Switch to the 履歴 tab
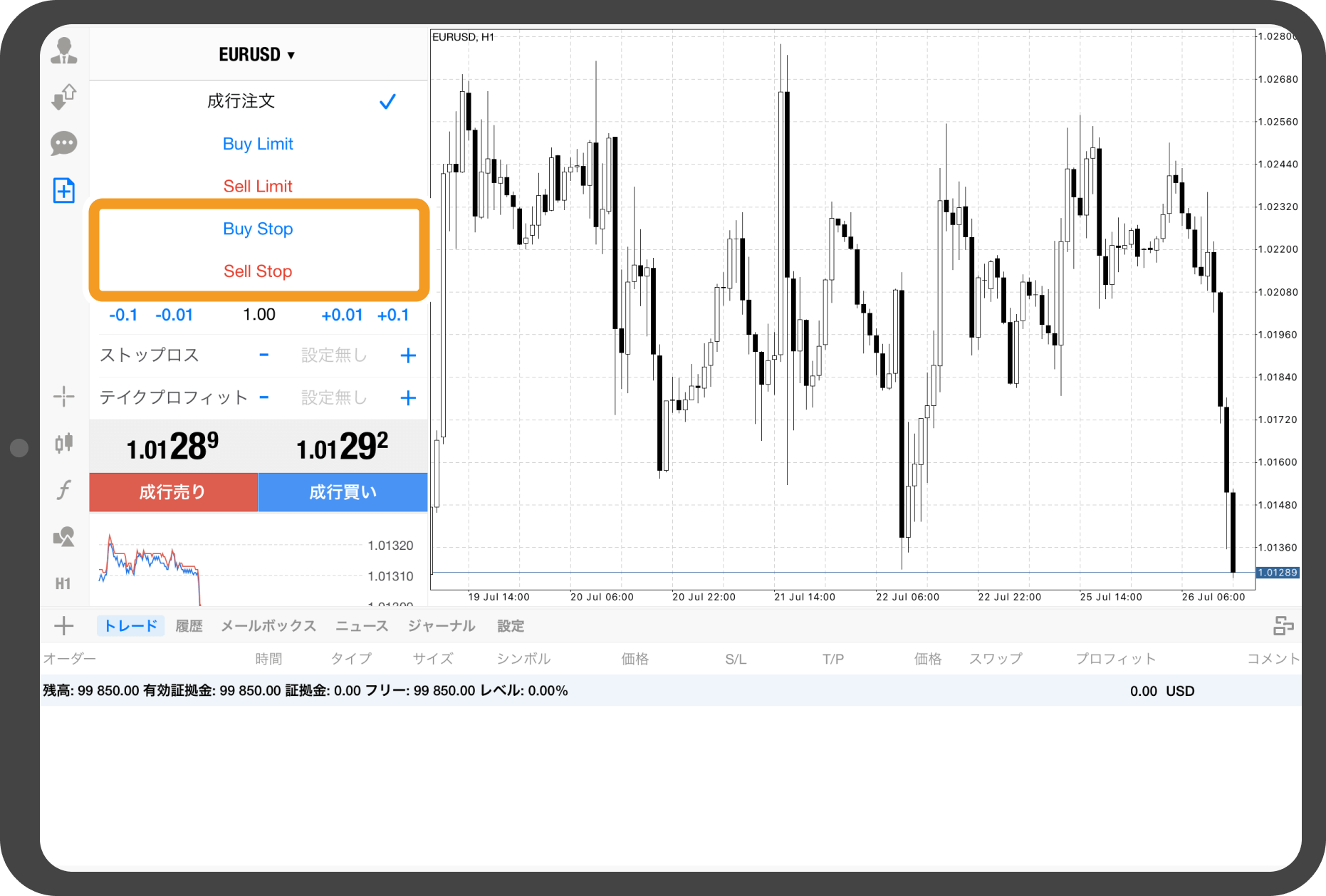Screen dimensions: 1326x896 click(189, 626)
